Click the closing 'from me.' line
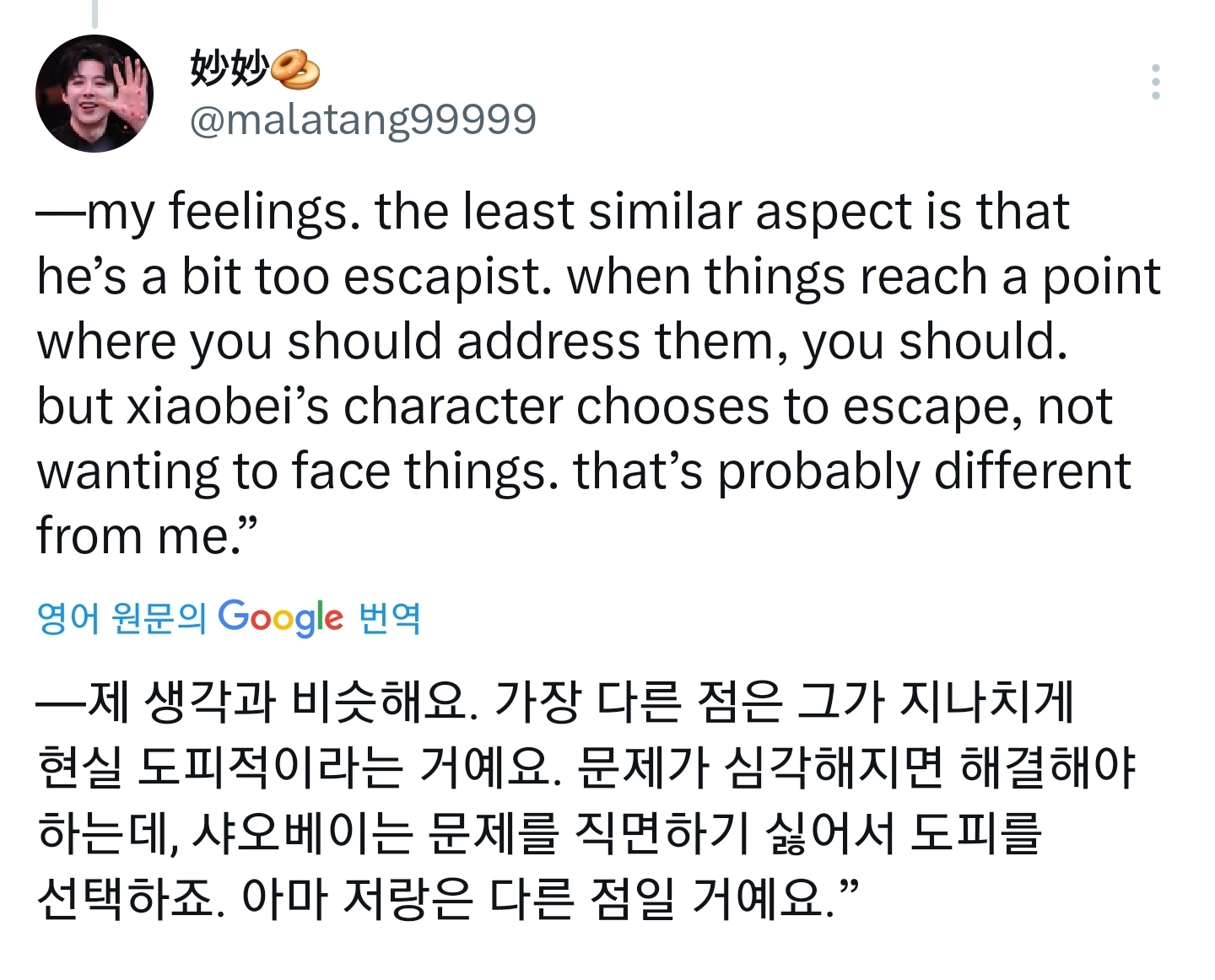The width and height of the screenshot is (1215, 980). [145, 536]
